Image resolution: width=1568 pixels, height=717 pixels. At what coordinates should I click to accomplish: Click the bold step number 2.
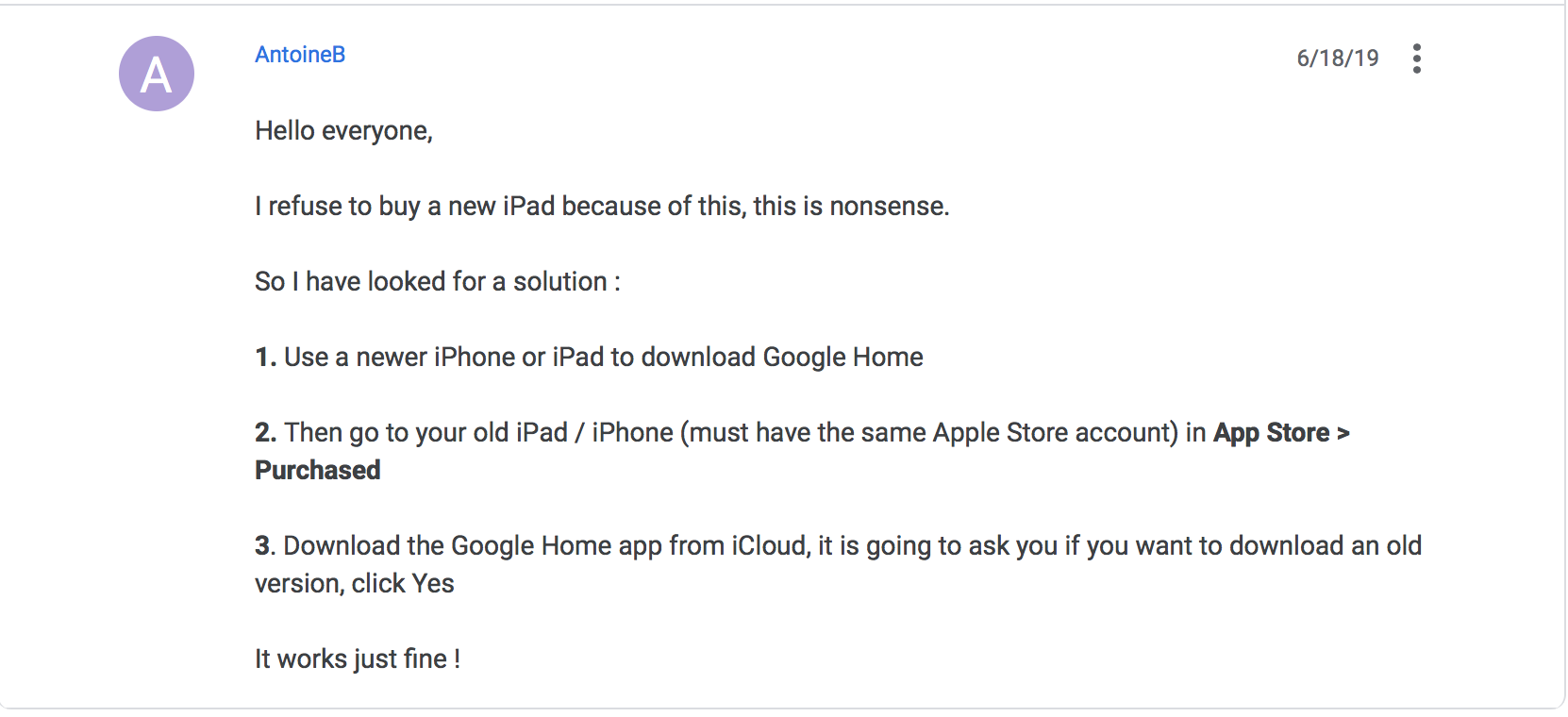click(x=265, y=433)
